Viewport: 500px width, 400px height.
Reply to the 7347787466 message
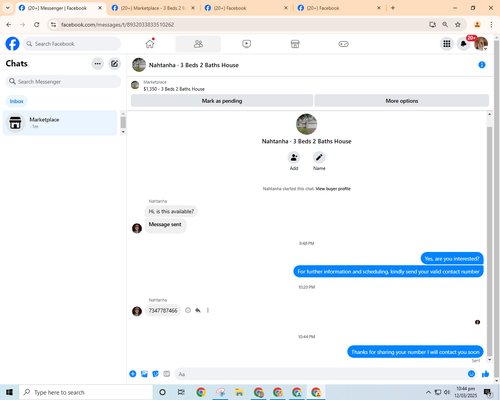coord(198,310)
